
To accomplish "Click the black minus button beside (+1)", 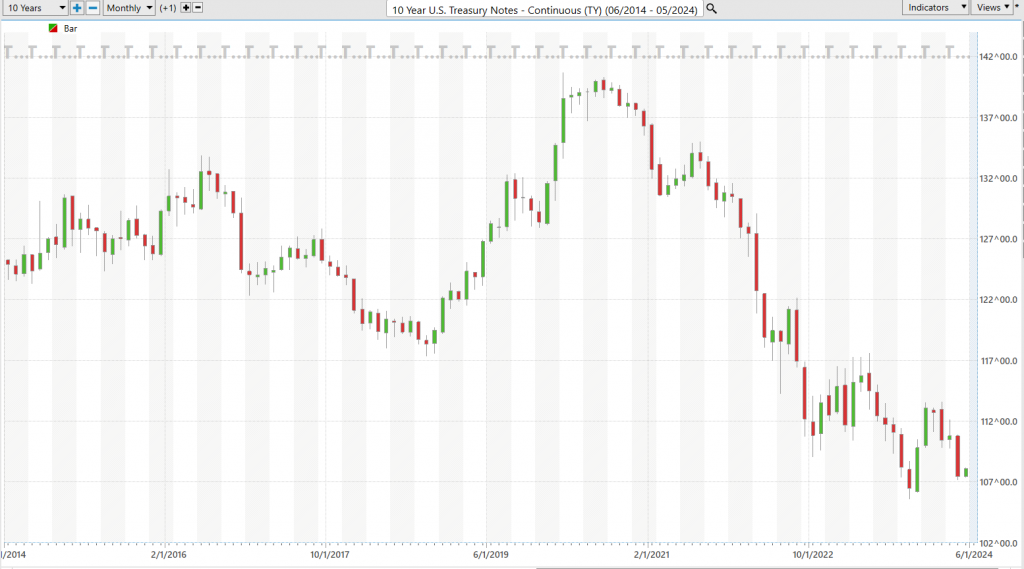I will 198,8.
